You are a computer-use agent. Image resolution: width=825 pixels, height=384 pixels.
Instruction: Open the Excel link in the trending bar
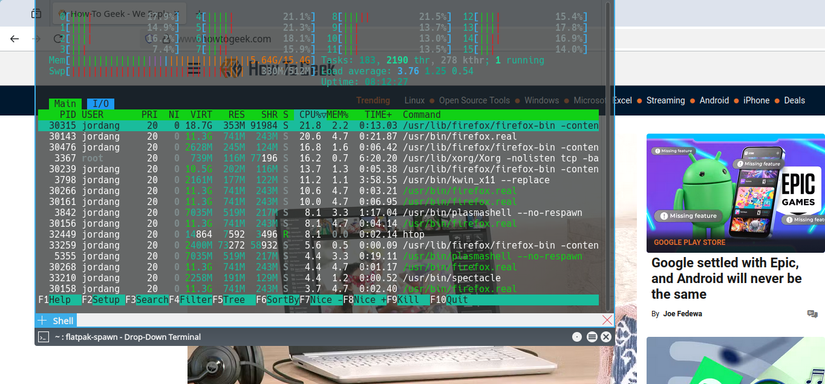pyautogui.click(x=622, y=100)
